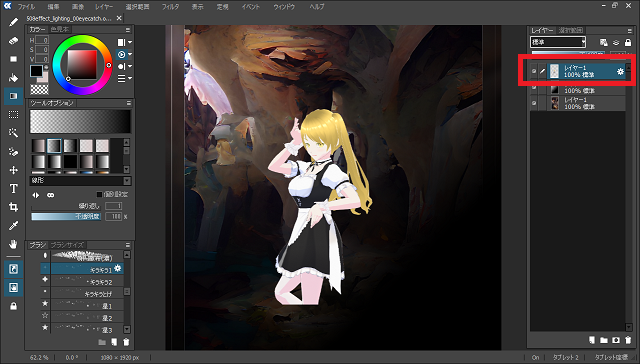Click the padlock icon in left toolbar

point(13,306)
